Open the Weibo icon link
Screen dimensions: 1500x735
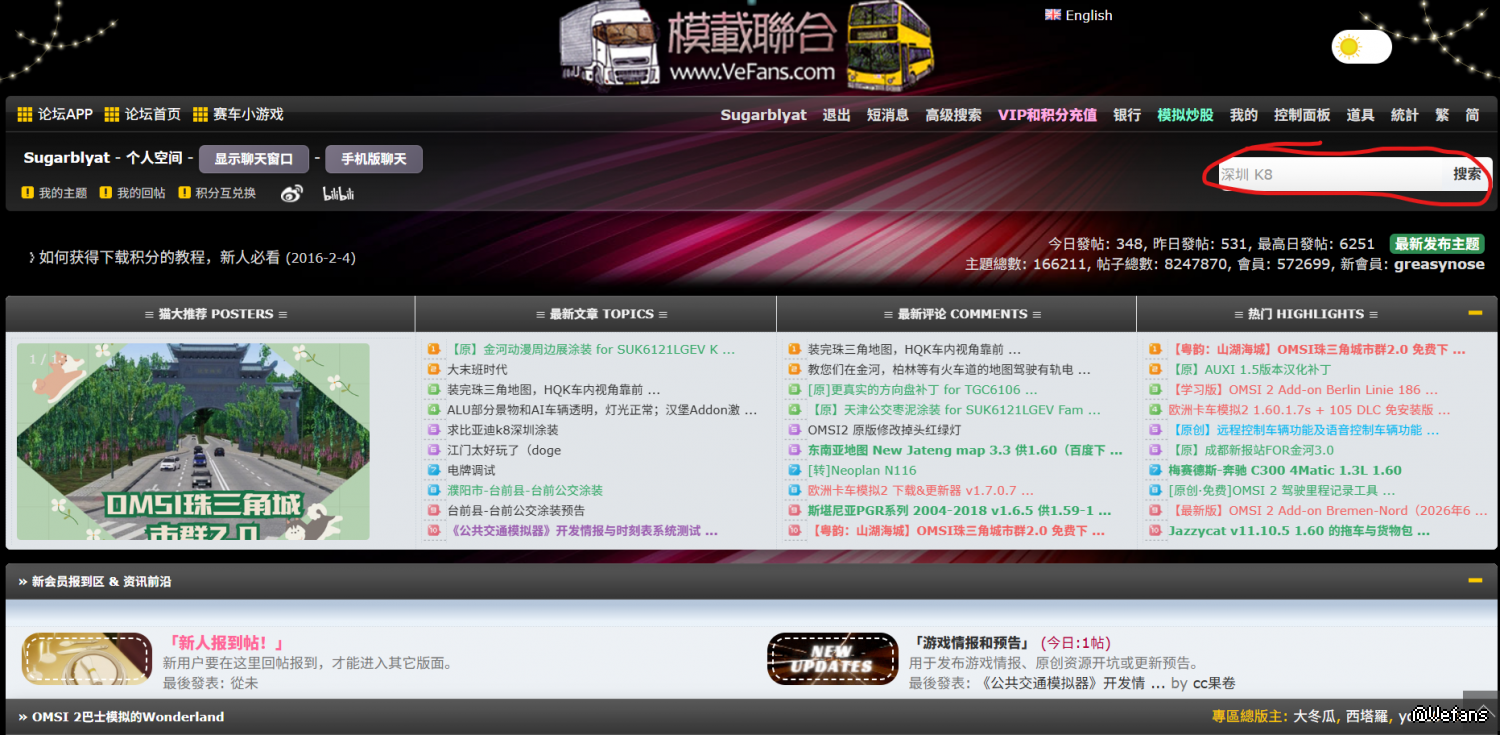coord(291,193)
